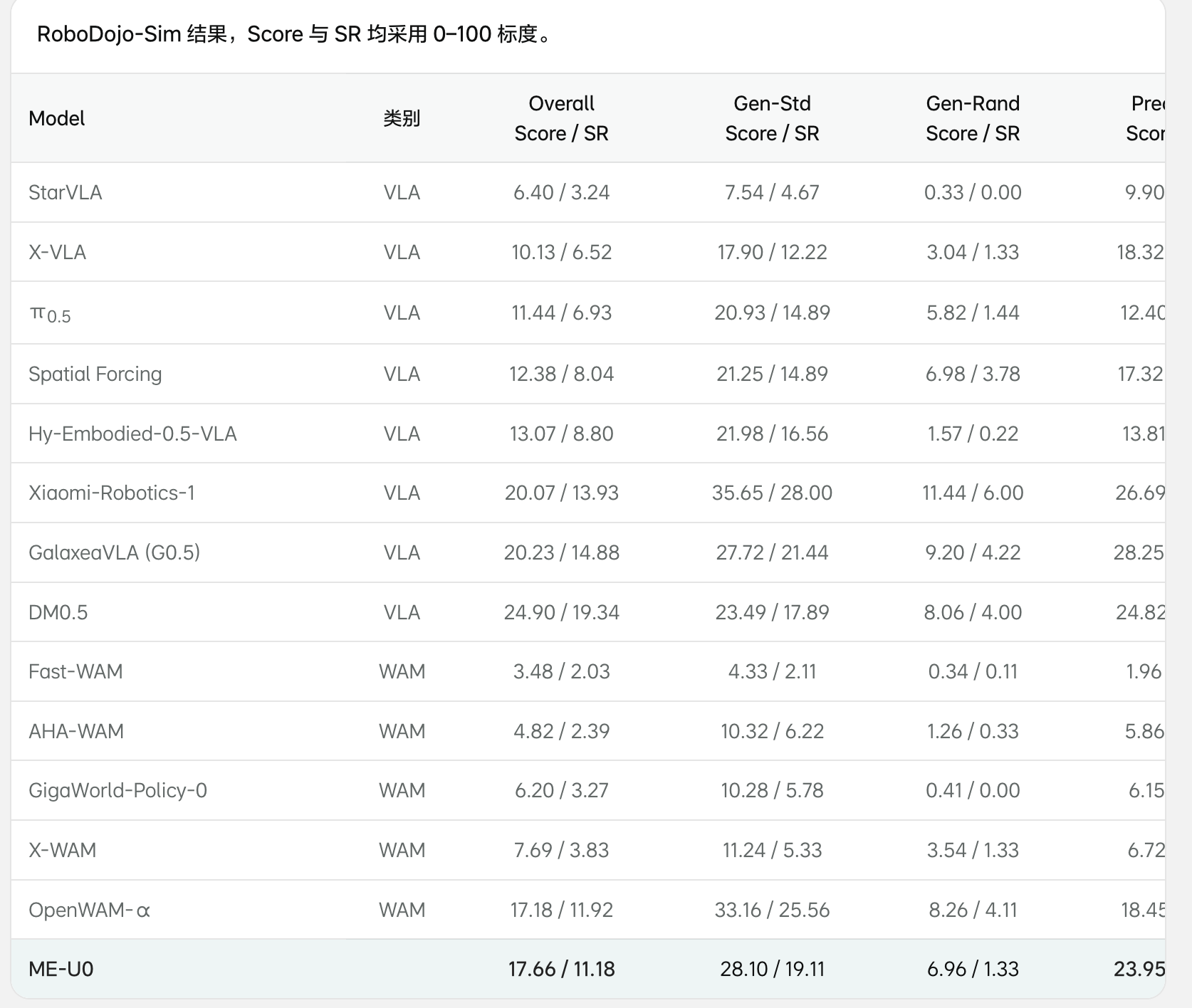
Task: Select Gen-Std value 4.33 / 2.11 for Fast-WAM
Action: (x=772, y=671)
